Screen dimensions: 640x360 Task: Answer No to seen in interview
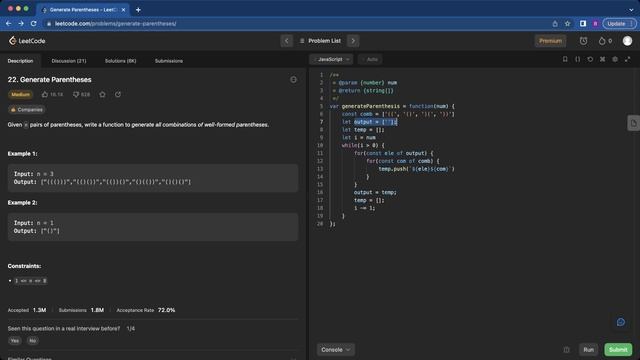[33, 341]
